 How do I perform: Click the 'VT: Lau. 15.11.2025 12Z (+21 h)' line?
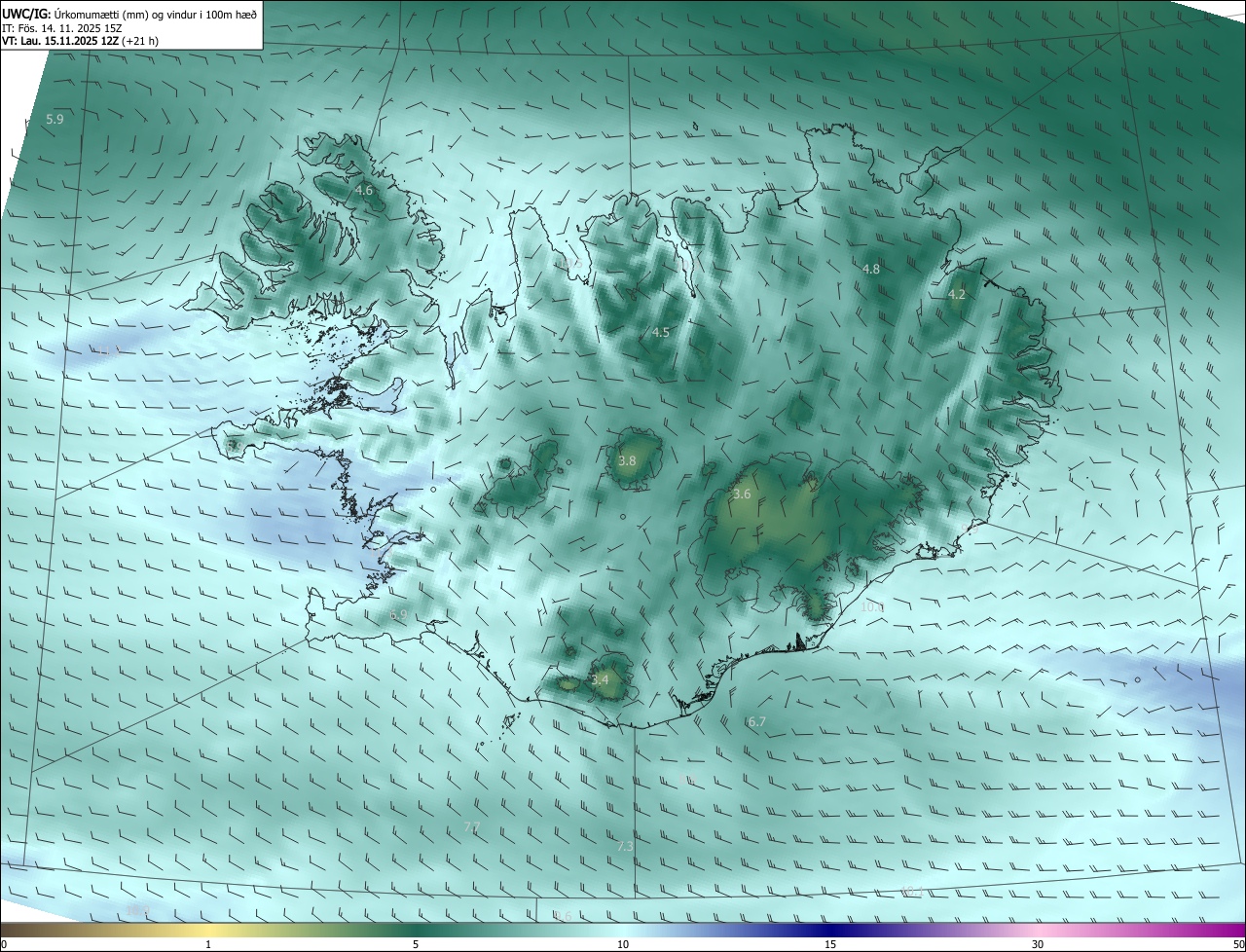coord(81,41)
